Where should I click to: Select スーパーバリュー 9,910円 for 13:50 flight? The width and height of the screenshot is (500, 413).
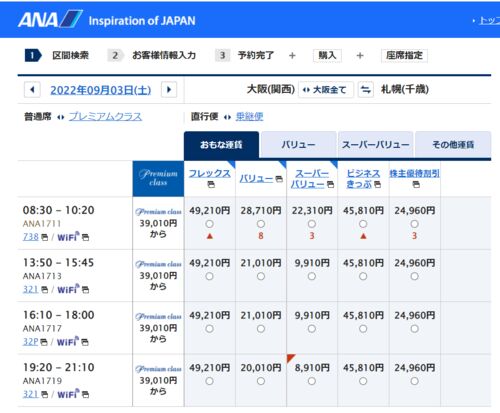[x=312, y=276]
